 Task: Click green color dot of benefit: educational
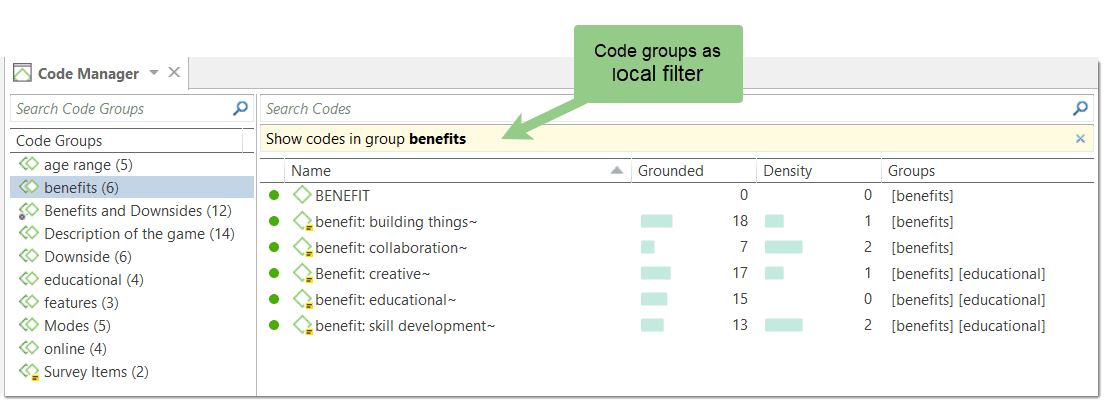(274, 299)
